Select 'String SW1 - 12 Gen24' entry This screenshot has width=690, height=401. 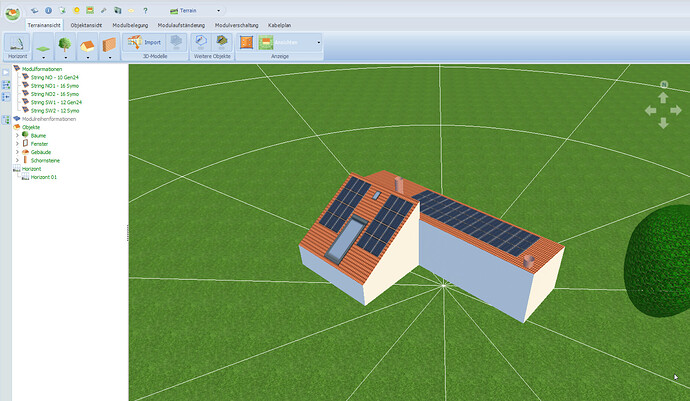56,103
